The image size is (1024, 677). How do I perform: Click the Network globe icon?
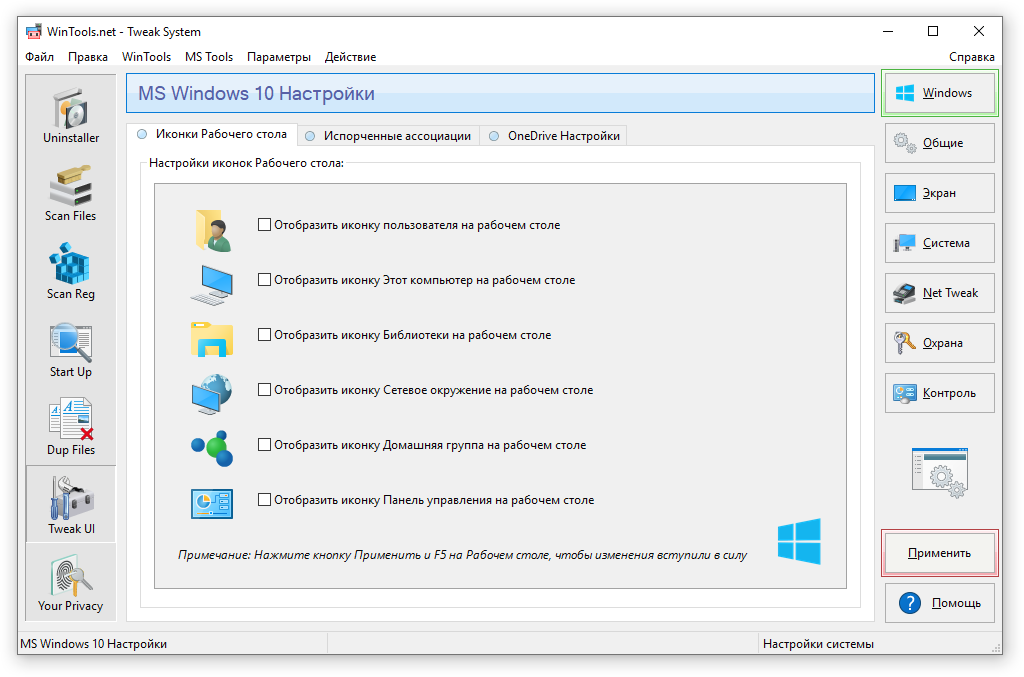tap(212, 394)
